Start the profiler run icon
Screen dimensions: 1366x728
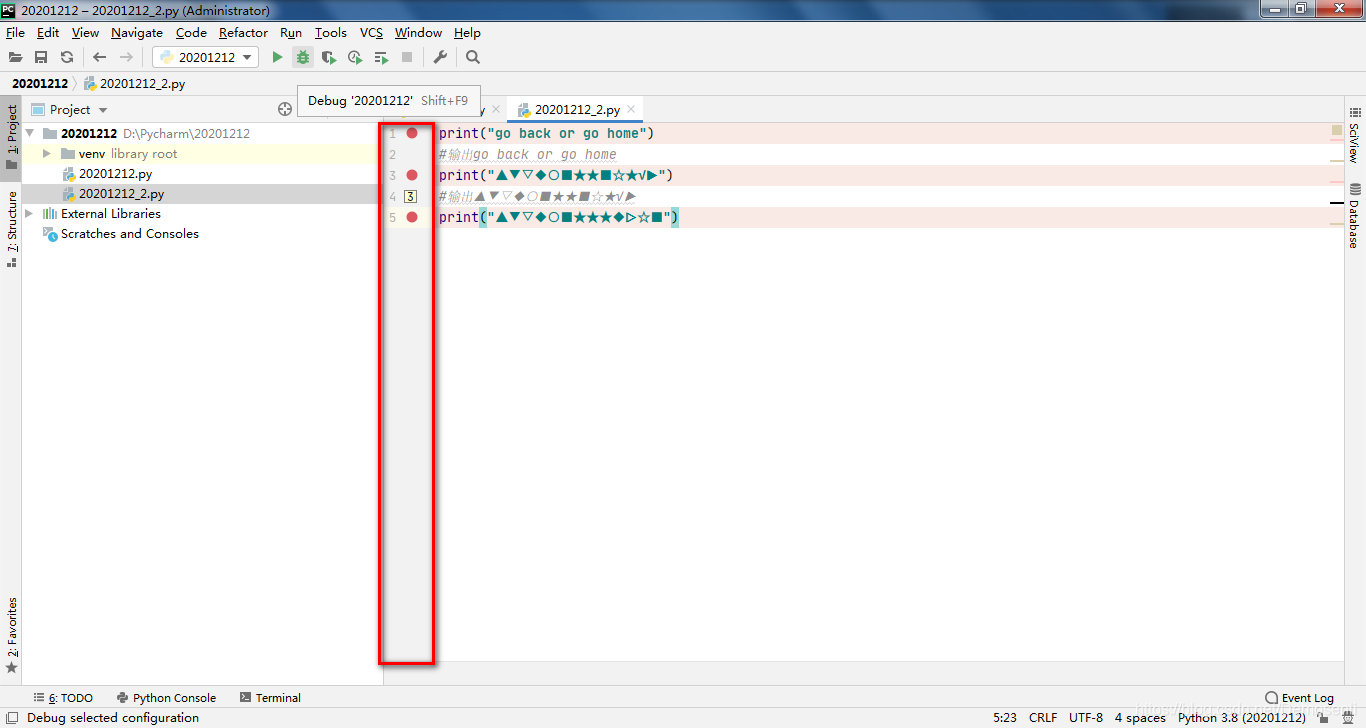click(x=355, y=57)
